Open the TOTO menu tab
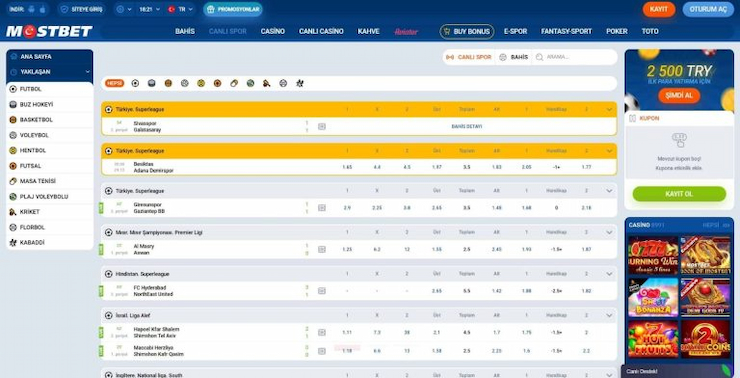This screenshot has height=378, width=740. pyautogui.click(x=650, y=31)
